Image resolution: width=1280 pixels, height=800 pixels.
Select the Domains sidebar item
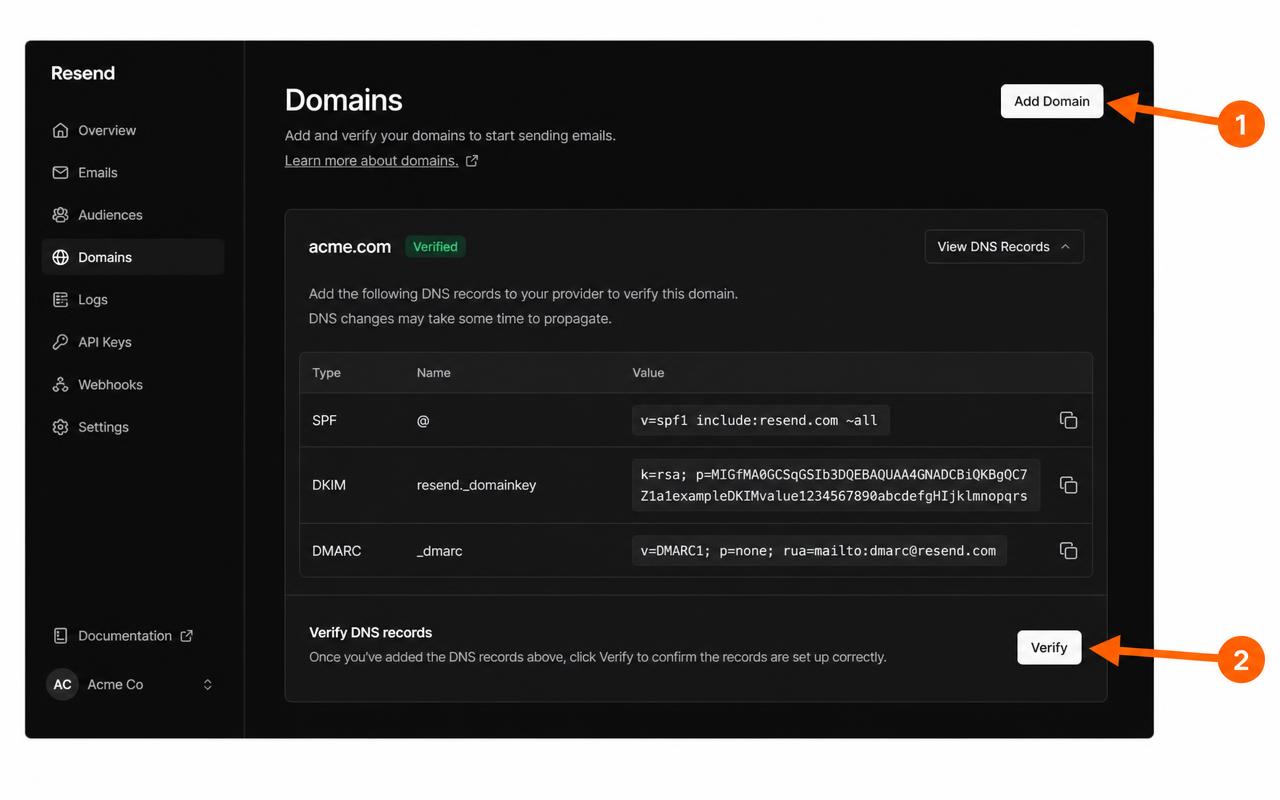point(133,257)
